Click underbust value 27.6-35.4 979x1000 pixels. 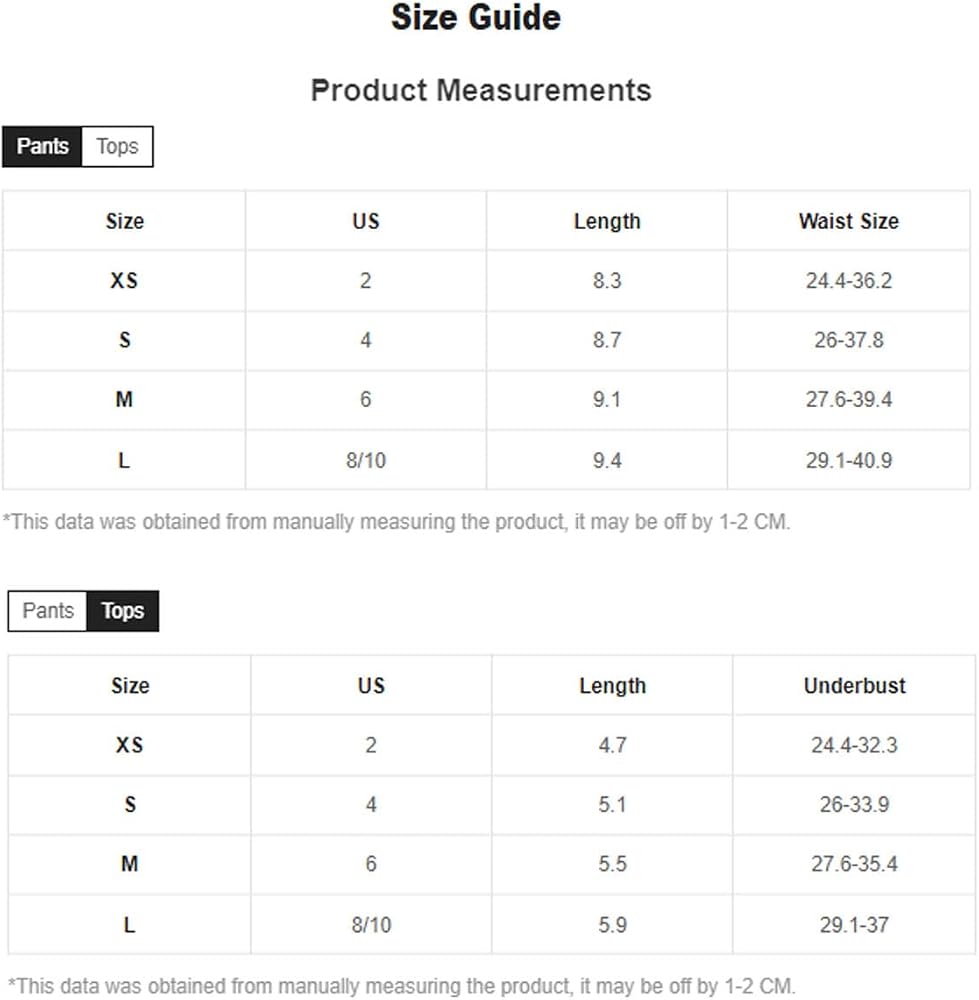[855, 864]
